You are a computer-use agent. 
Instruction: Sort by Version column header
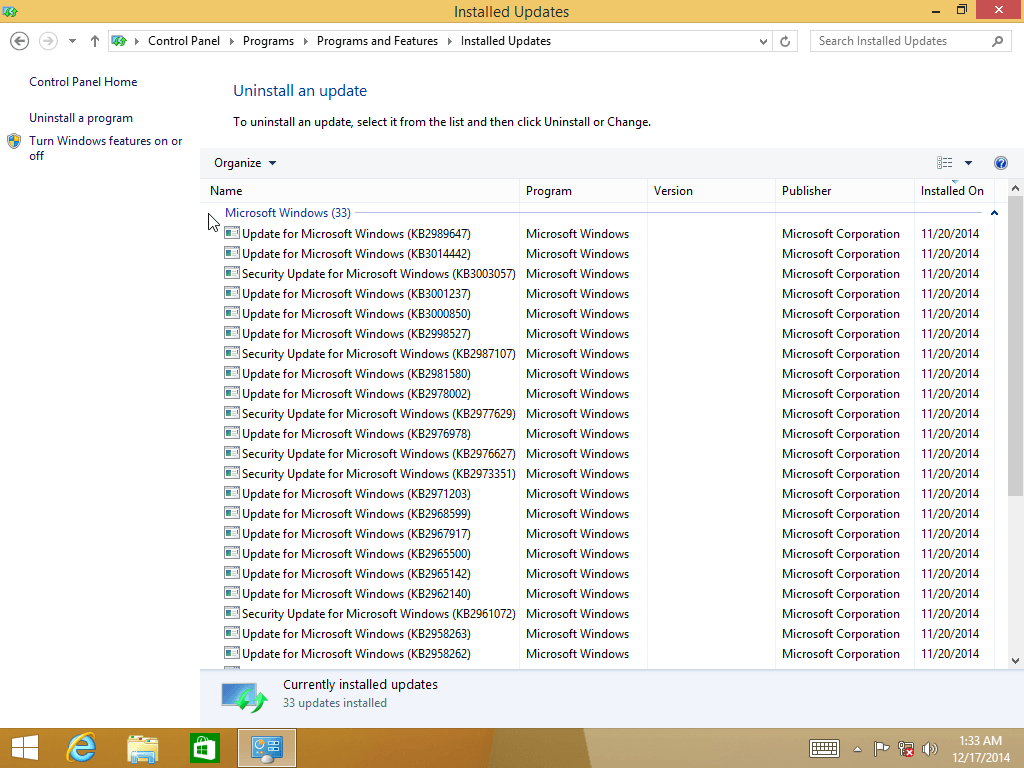coord(711,191)
